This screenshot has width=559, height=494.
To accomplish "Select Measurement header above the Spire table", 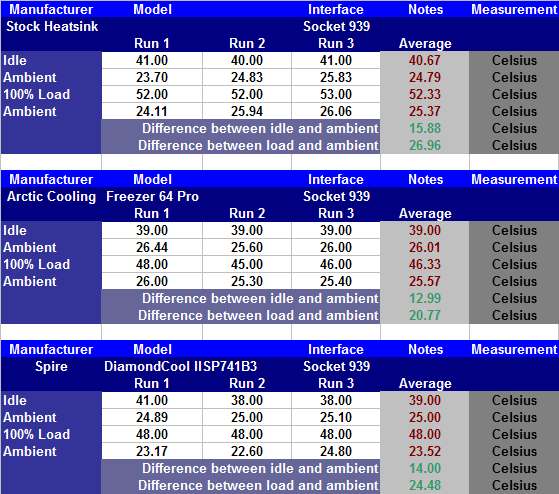I will (x=514, y=349).
